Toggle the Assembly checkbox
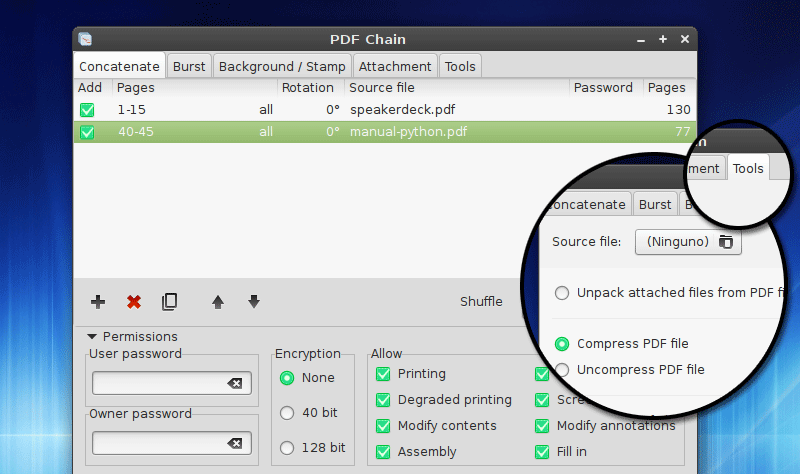This screenshot has width=800, height=474. [x=383, y=452]
